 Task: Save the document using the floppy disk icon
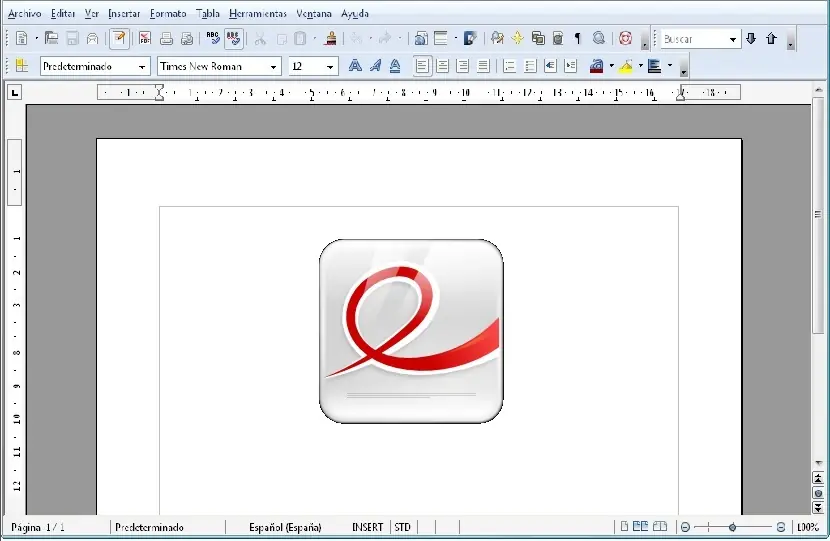(x=72, y=39)
